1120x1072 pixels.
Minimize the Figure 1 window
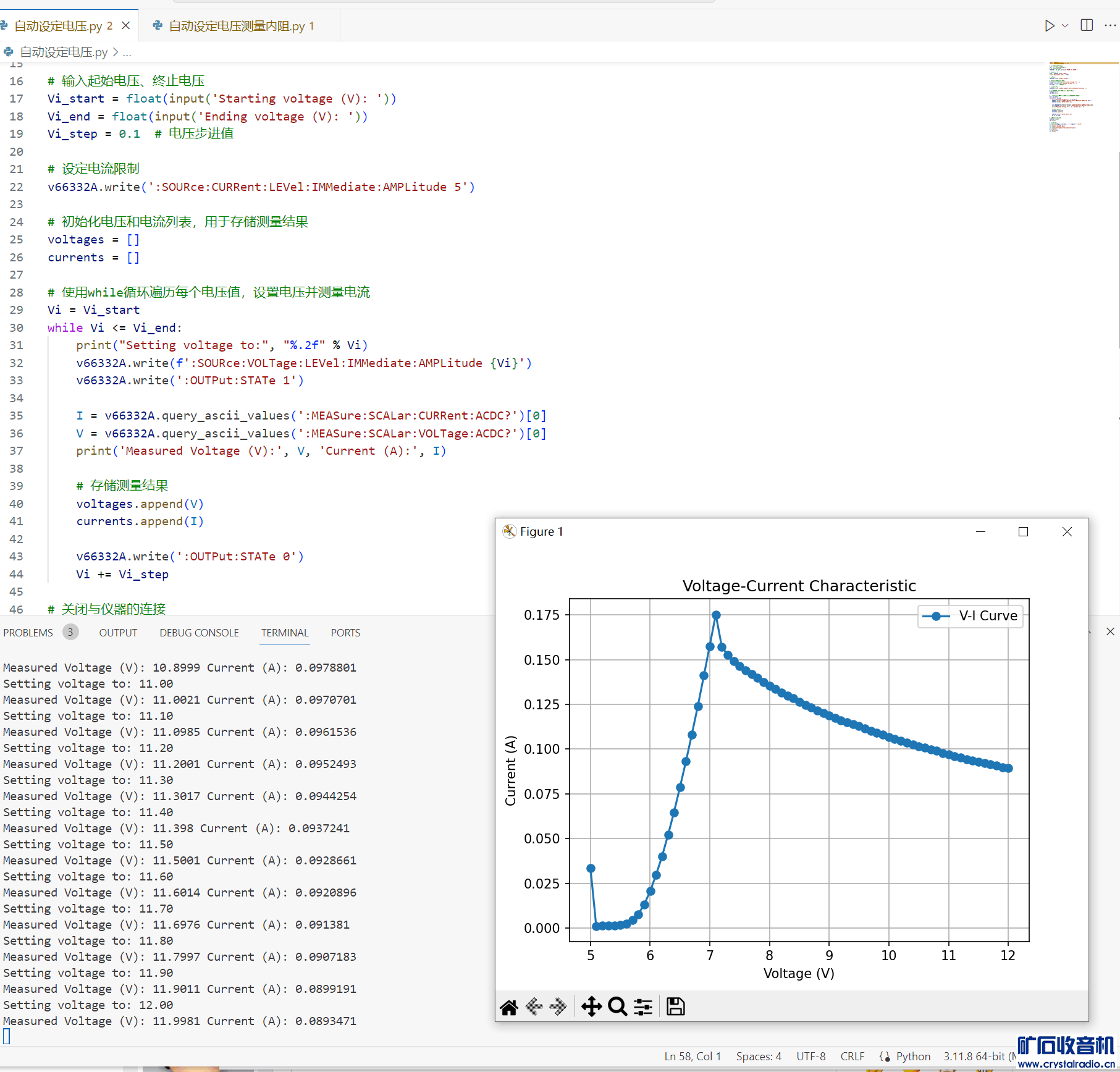(x=980, y=531)
